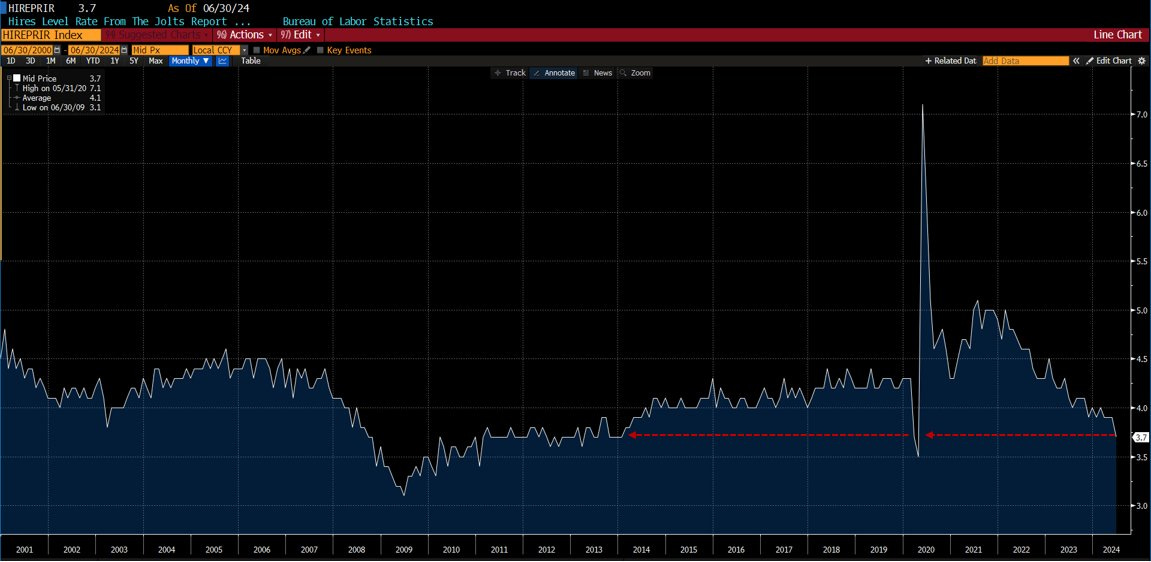Click the Edit Chart button
The width and height of the screenshot is (1151, 562).
pos(1109,61)
